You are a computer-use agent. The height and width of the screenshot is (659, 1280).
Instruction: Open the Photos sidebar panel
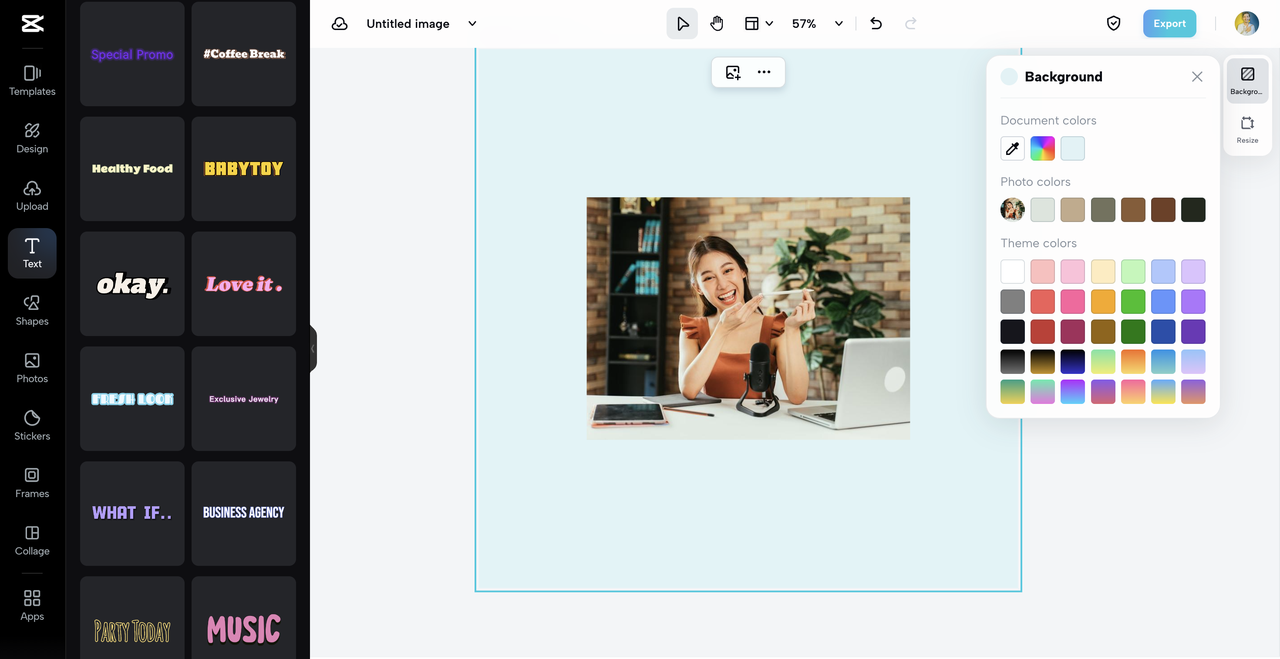(32, 368)
